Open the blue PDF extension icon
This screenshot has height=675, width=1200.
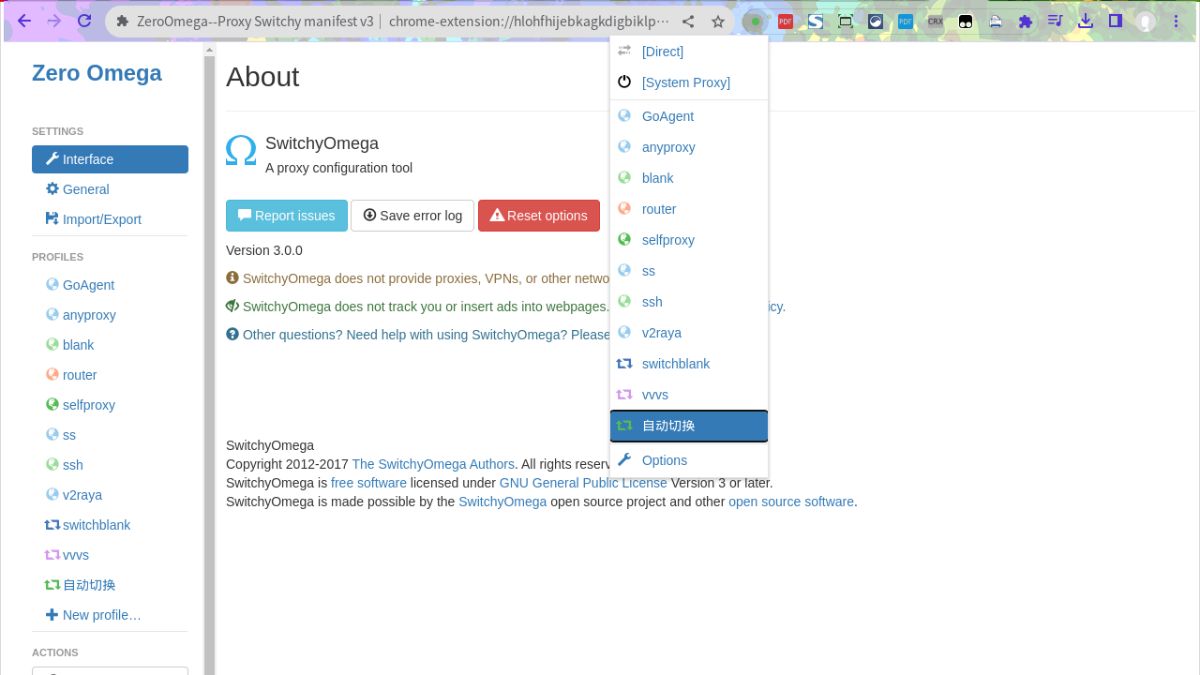point(905,21)
